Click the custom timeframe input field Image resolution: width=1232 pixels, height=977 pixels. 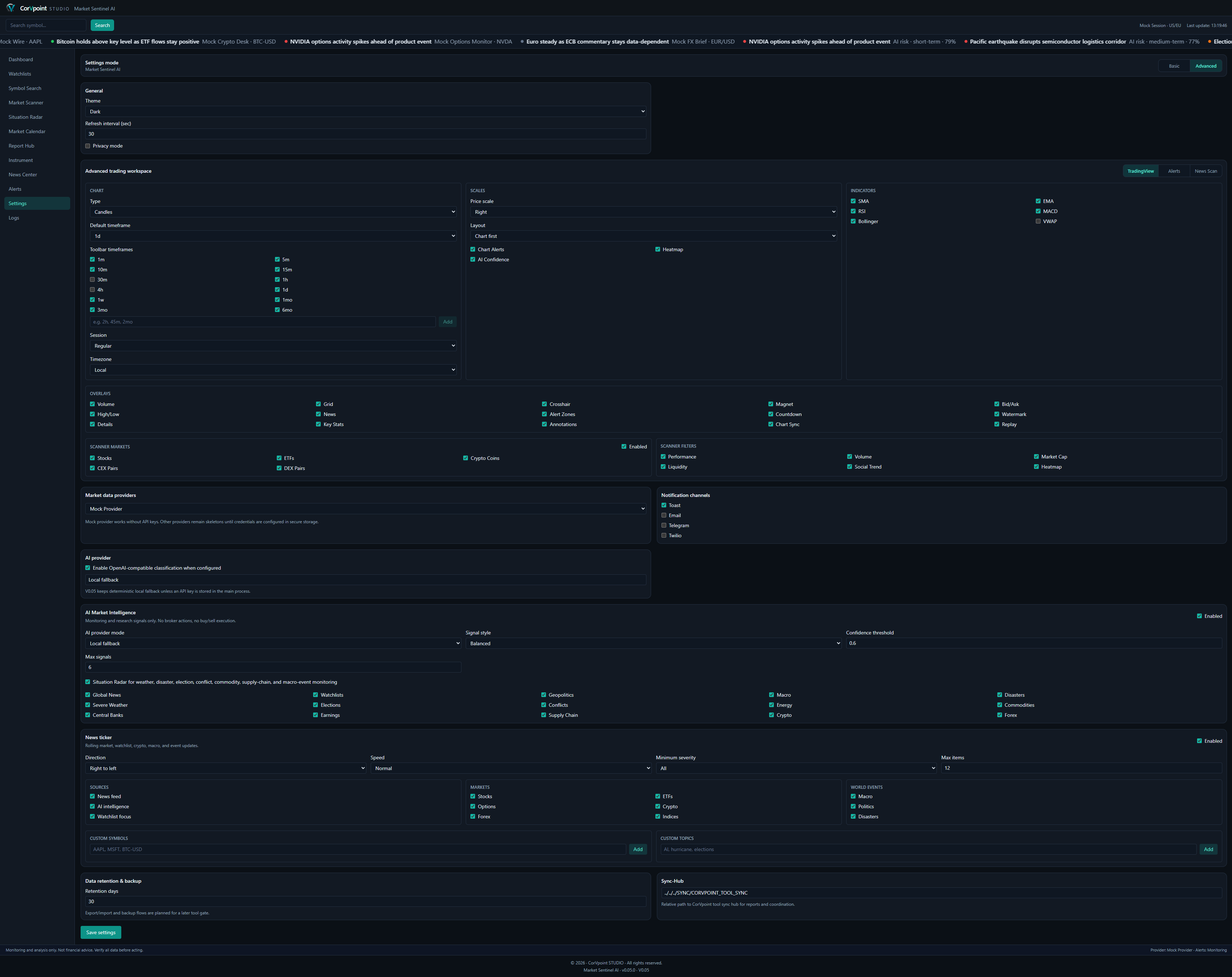263,322
